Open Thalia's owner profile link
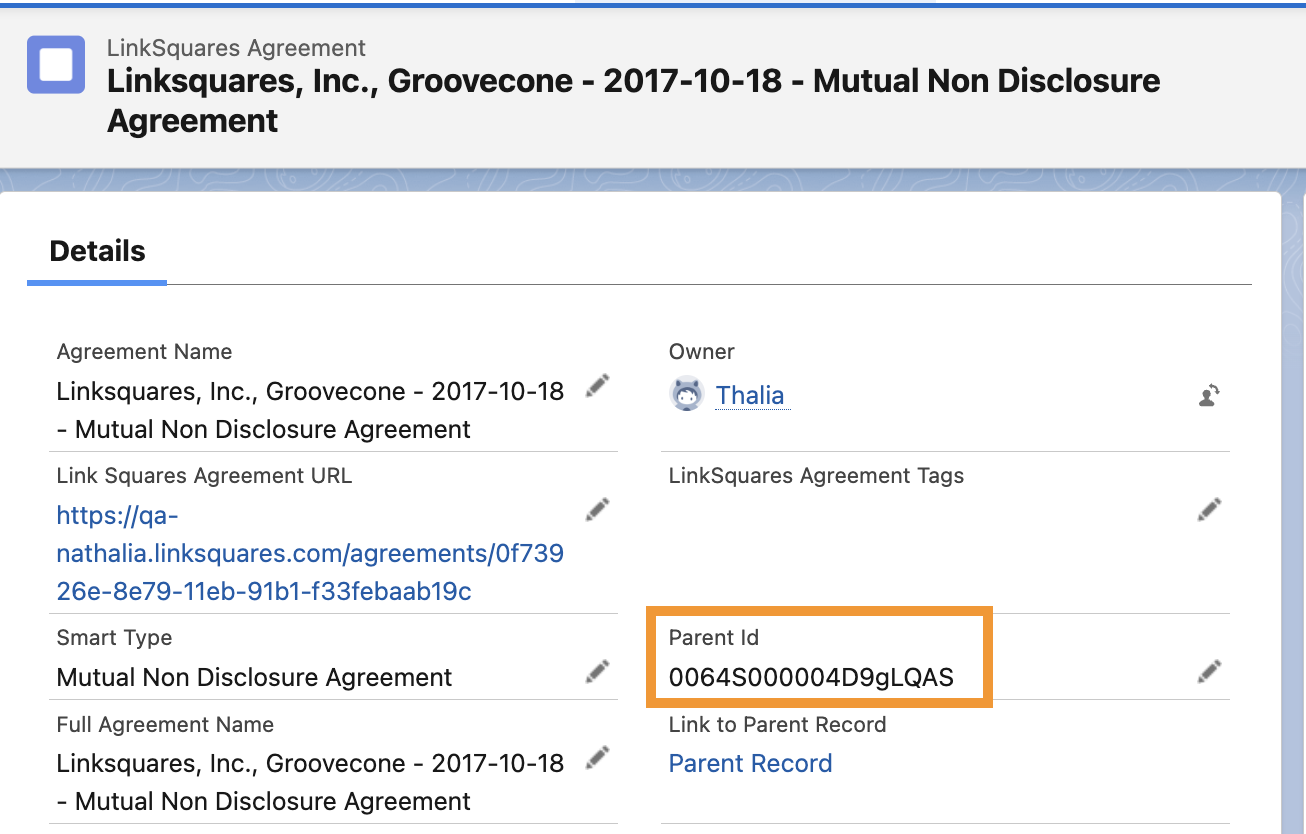 click(x=750, y=395)
